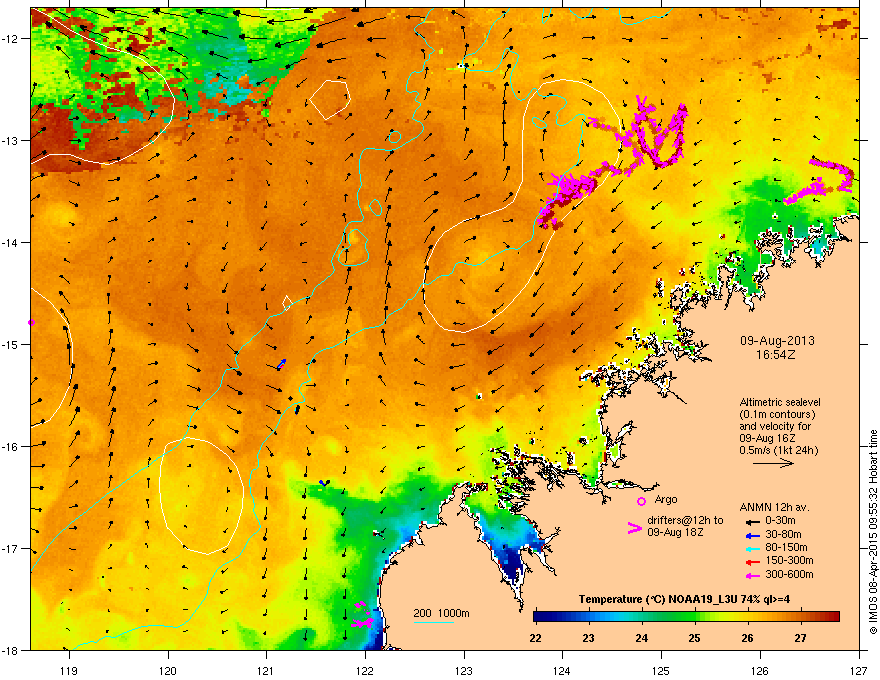Click the dark blue end of the temperature colorbar

pyautogui.click(x=539, y=617)
